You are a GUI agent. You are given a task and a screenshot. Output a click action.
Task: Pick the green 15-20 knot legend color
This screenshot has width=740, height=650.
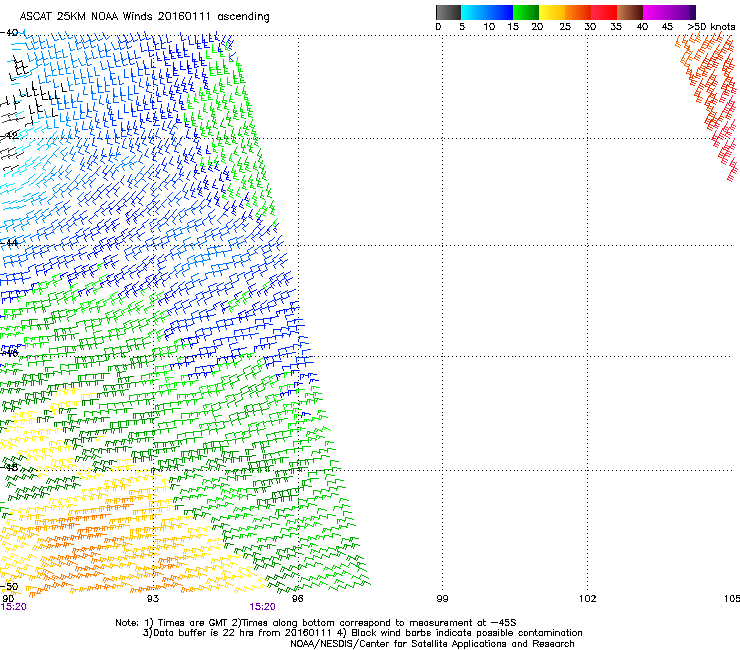click(526, 12)
